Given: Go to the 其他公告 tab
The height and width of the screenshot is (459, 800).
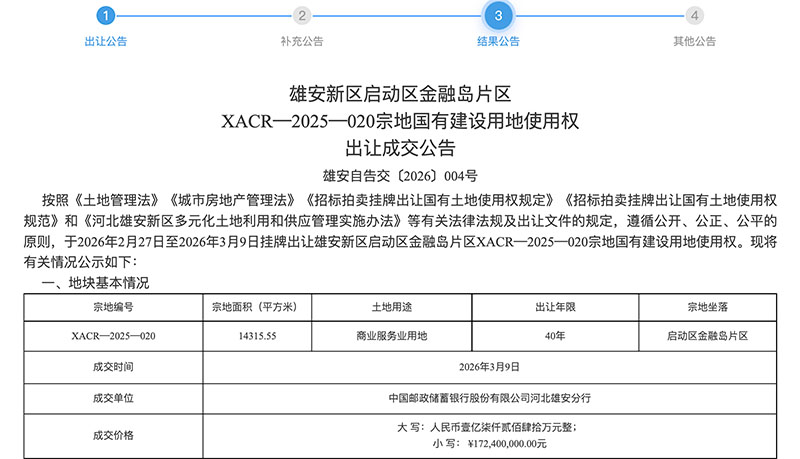Looking at the screenshot, I should tap(694, 42).
